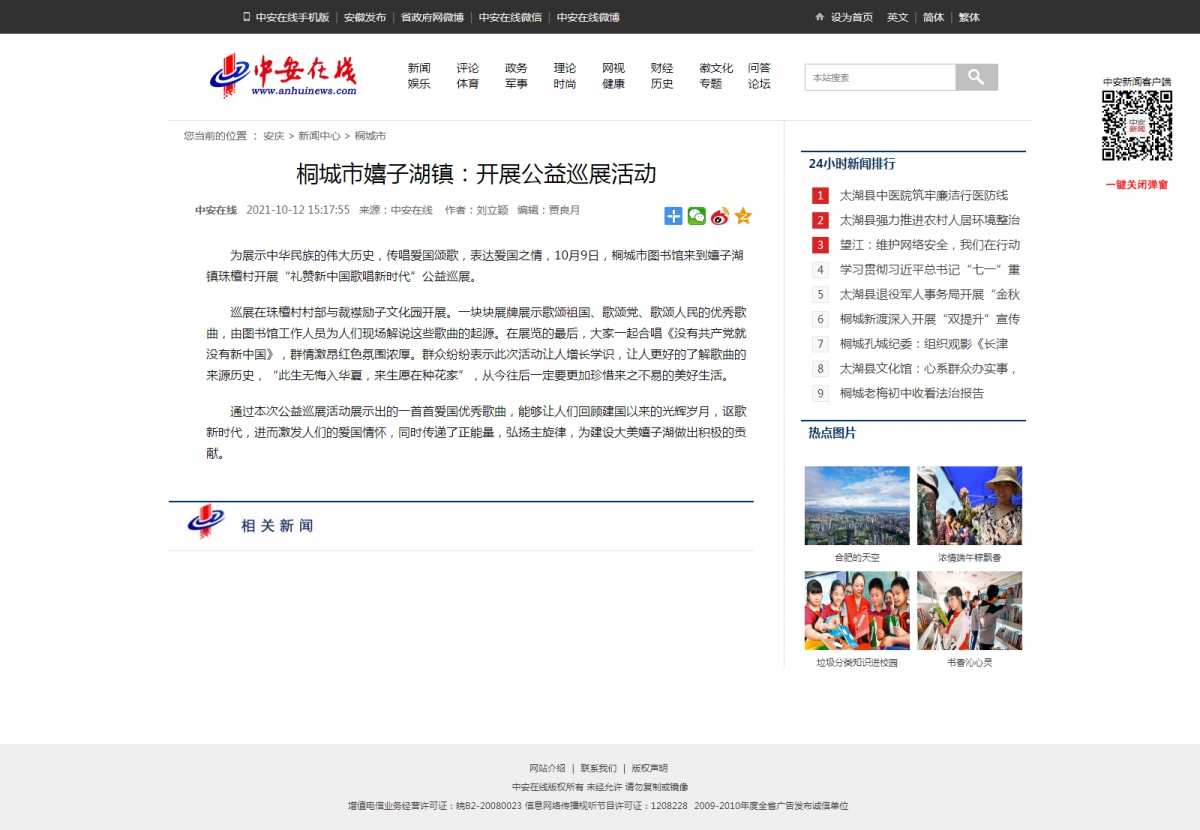Open the 财经 nav menu
Viewport: 1200px width, 830px height.
(x=662, y=68)
